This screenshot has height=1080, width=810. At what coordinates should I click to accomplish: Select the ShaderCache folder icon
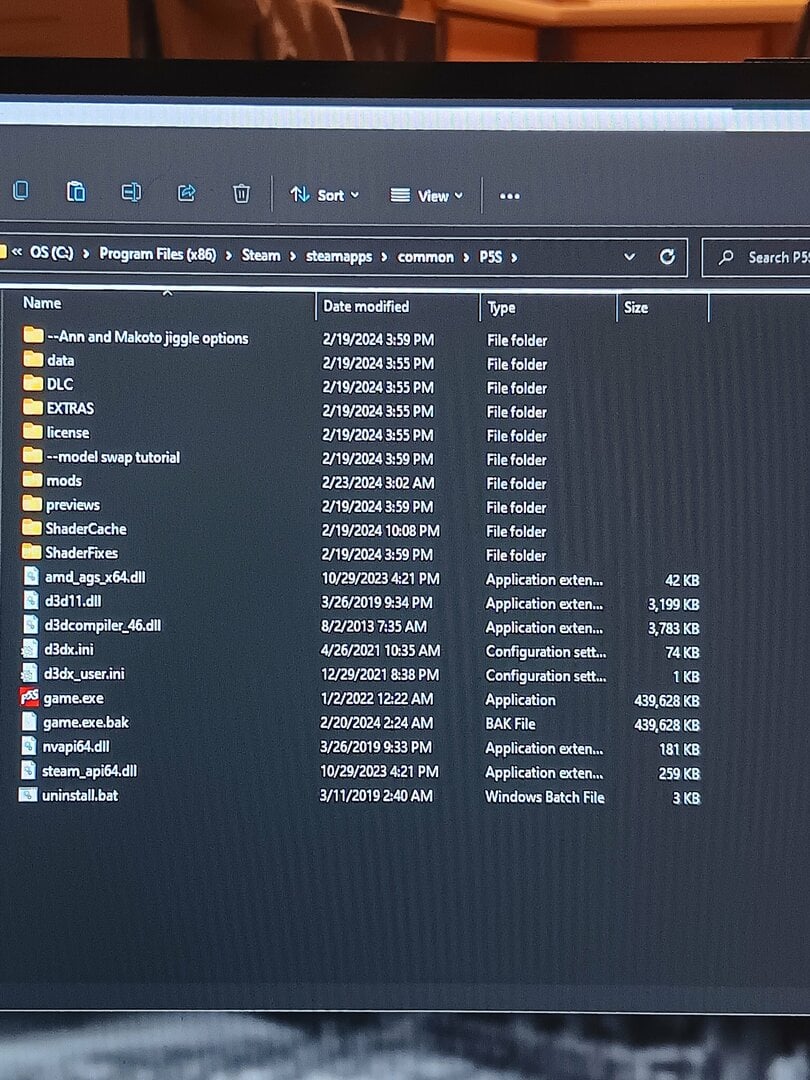coord(32,528)
